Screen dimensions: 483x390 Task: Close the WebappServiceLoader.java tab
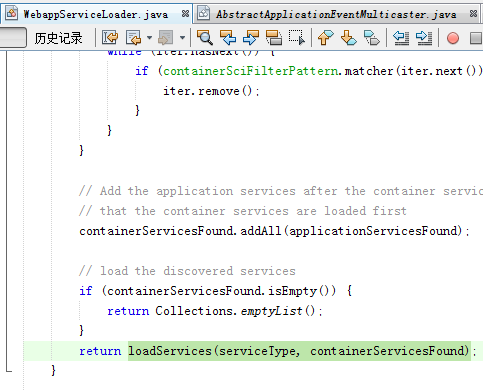click(x=185, y=14)
